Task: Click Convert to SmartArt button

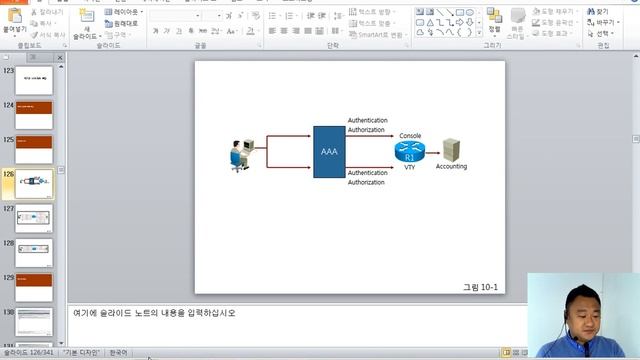Action: tap(378, 35)
